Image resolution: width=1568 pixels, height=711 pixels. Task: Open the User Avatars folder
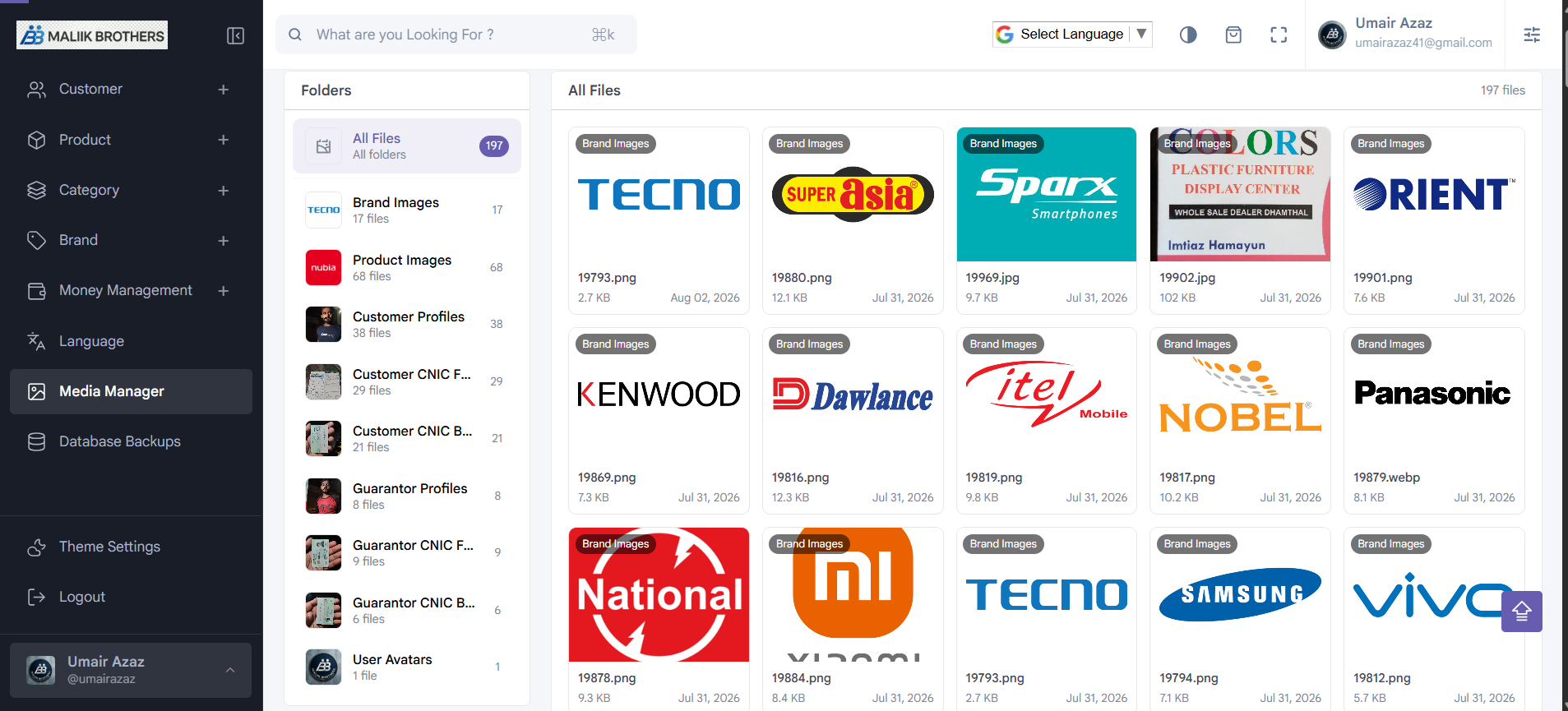click(x=407, y=667)
